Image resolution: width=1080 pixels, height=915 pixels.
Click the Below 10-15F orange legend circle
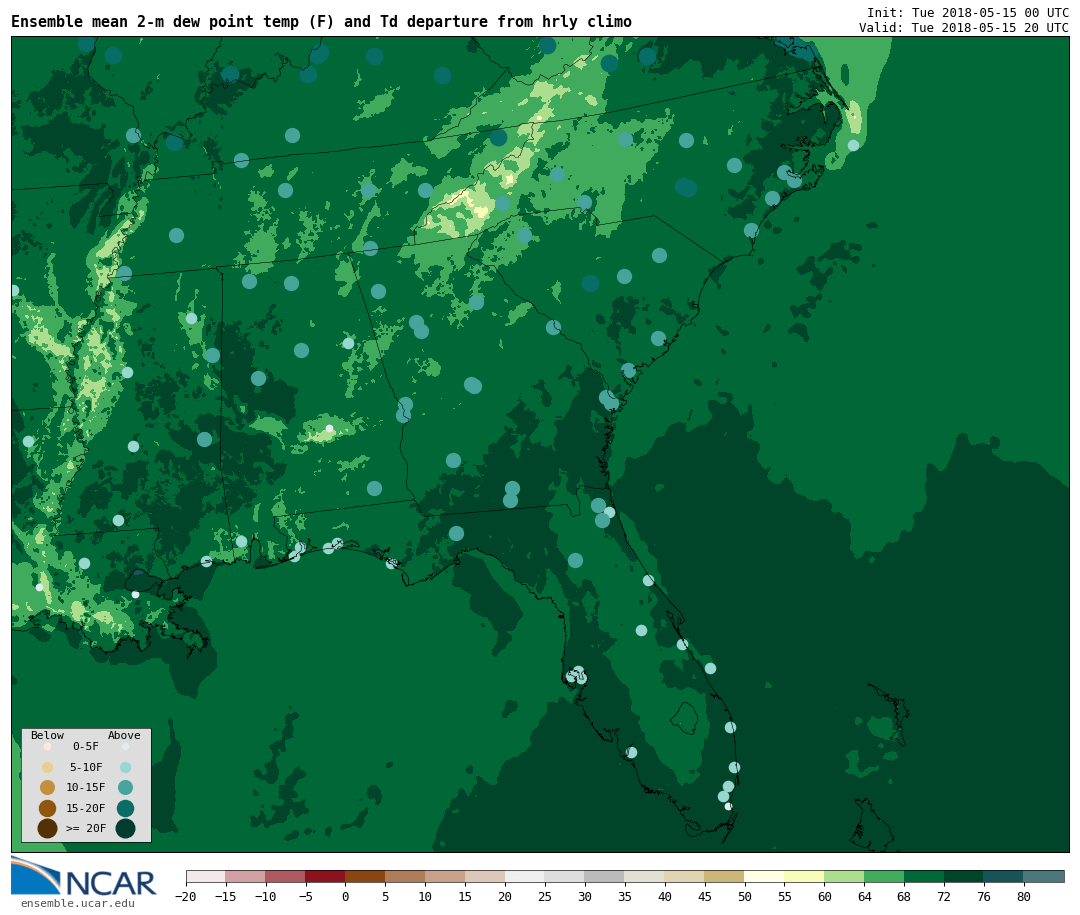tap(48, 787)
